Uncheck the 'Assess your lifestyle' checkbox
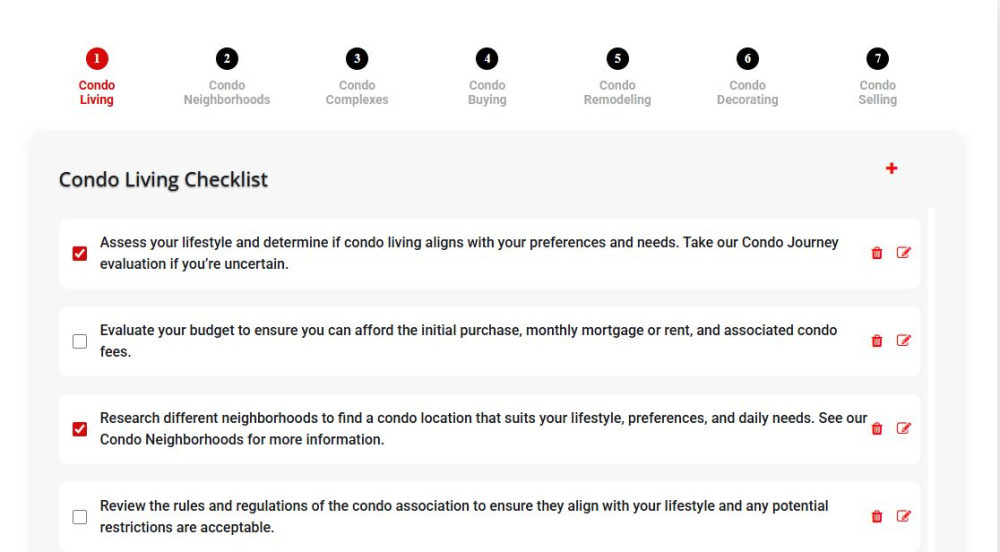 [80, 254]
